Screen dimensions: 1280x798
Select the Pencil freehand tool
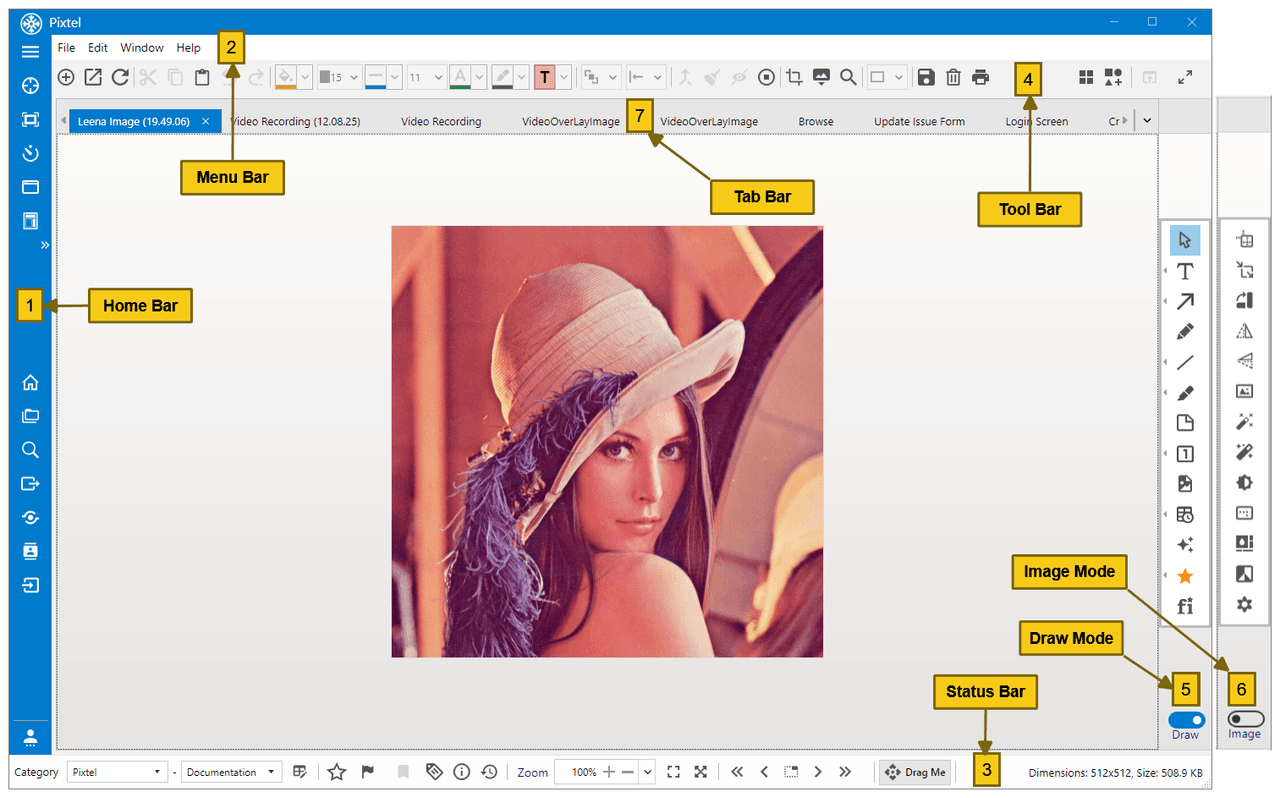(1185, 332)
